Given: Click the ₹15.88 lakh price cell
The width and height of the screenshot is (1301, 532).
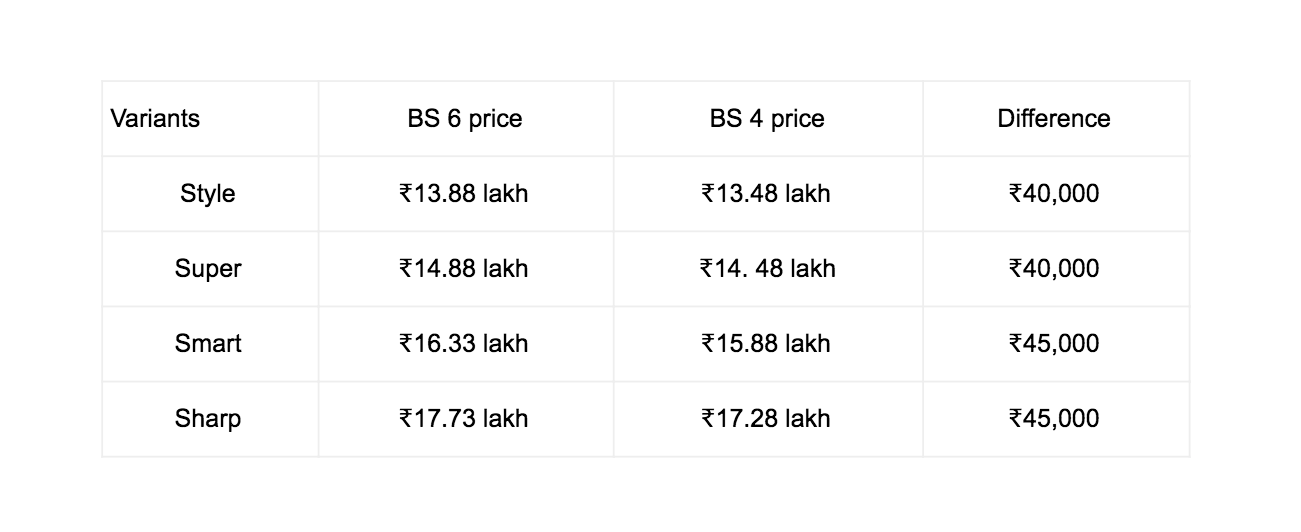Looking at the screenshot, I should [x=766, y=344].
